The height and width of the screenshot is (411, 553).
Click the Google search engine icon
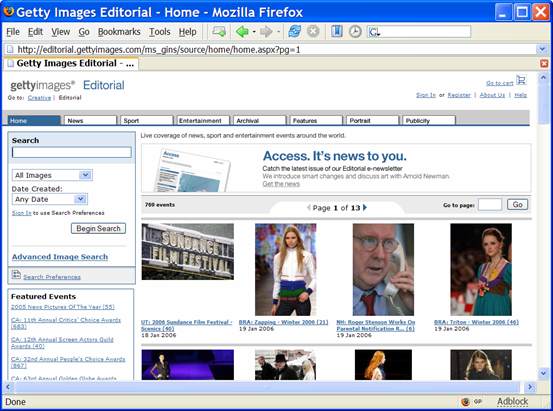pos(374,32)
